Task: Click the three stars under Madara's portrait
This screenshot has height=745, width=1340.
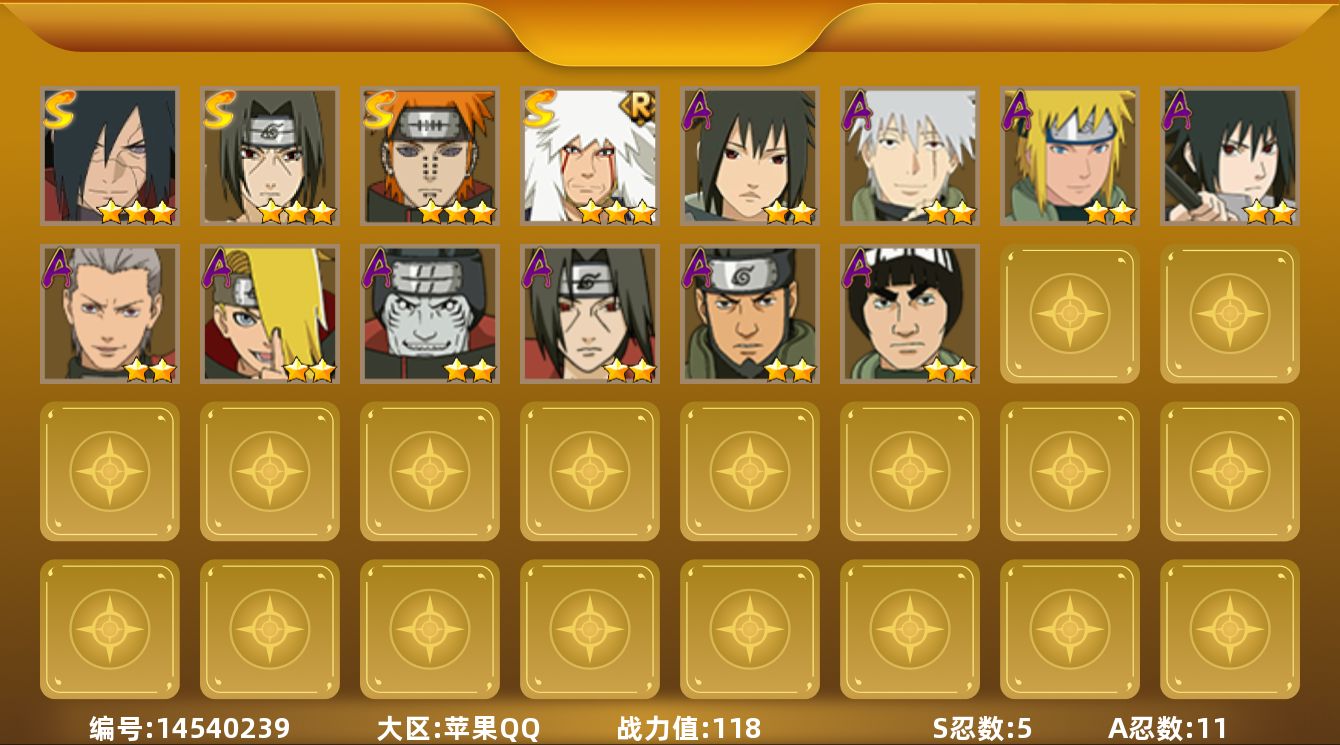Action: pos(138,212)
